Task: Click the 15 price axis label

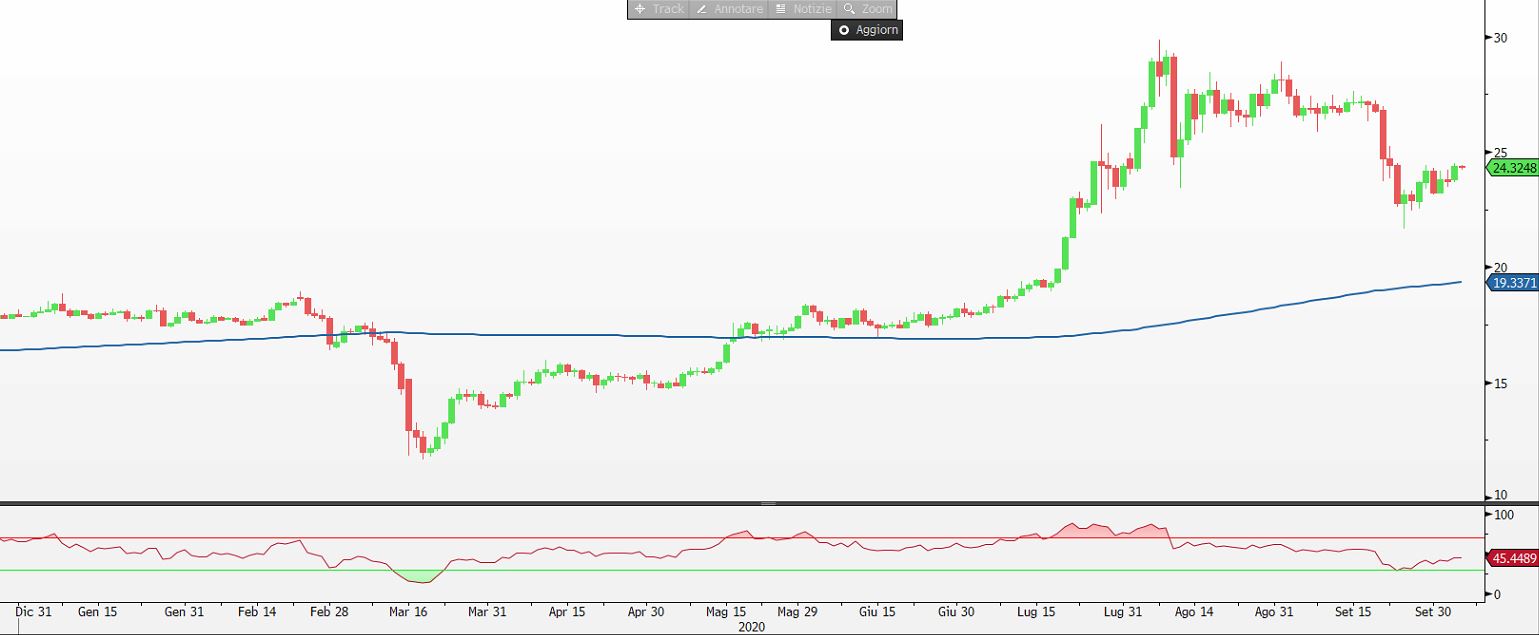Action: point(1500,383)
